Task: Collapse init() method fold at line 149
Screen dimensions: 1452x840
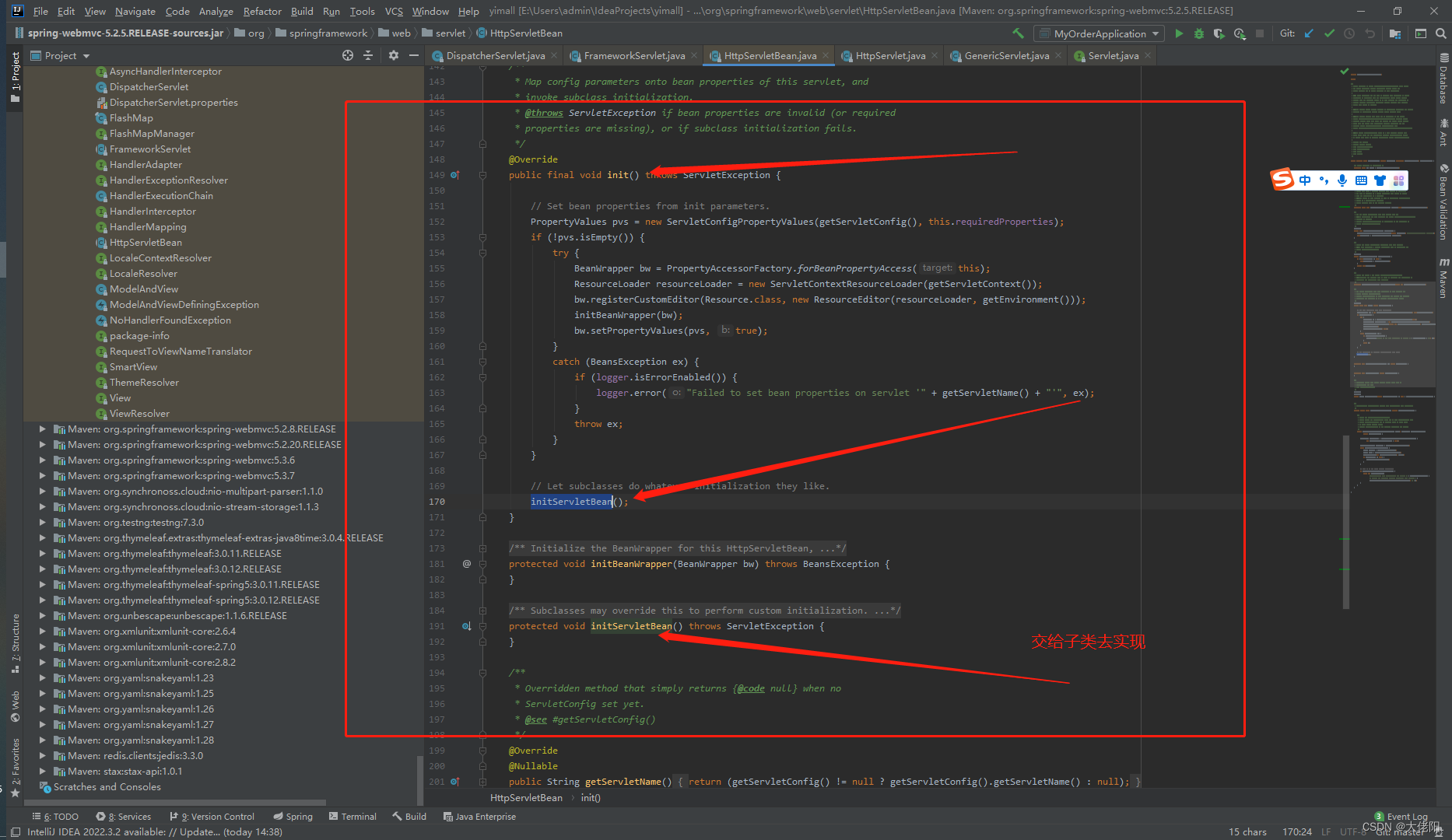Action: pos(482,175)
